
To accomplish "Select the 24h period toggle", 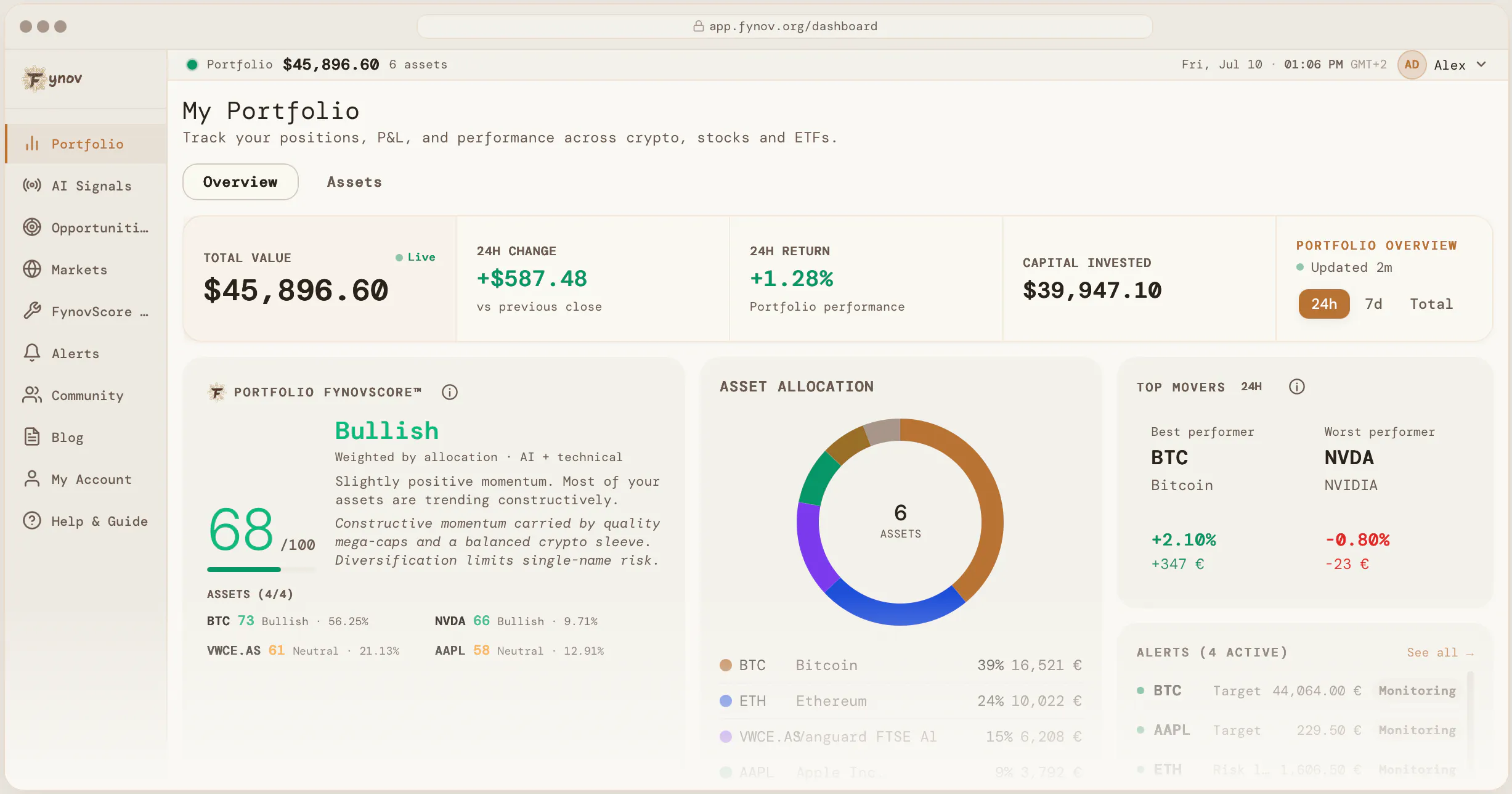I will coord(1324,304).
